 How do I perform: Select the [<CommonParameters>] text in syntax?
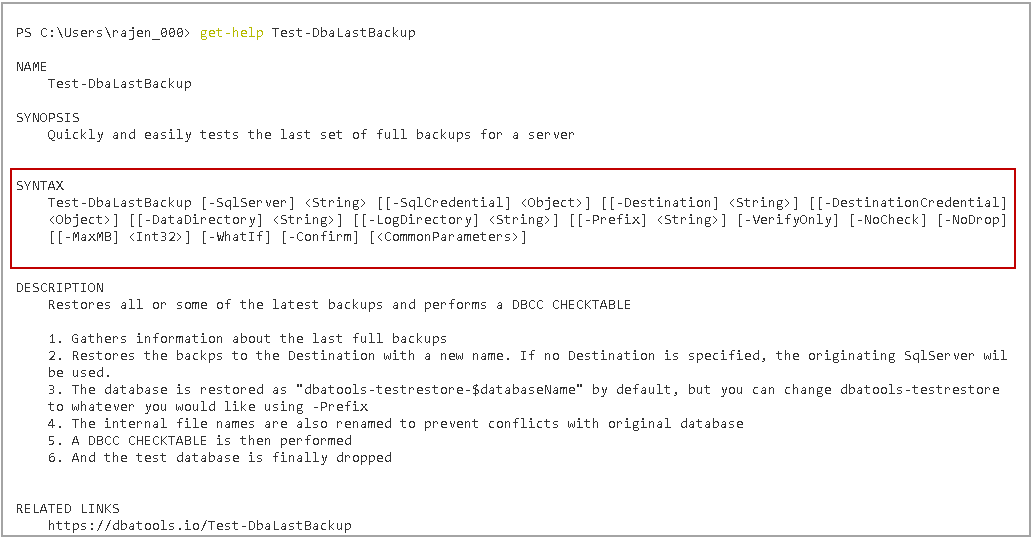click(448, 237)
